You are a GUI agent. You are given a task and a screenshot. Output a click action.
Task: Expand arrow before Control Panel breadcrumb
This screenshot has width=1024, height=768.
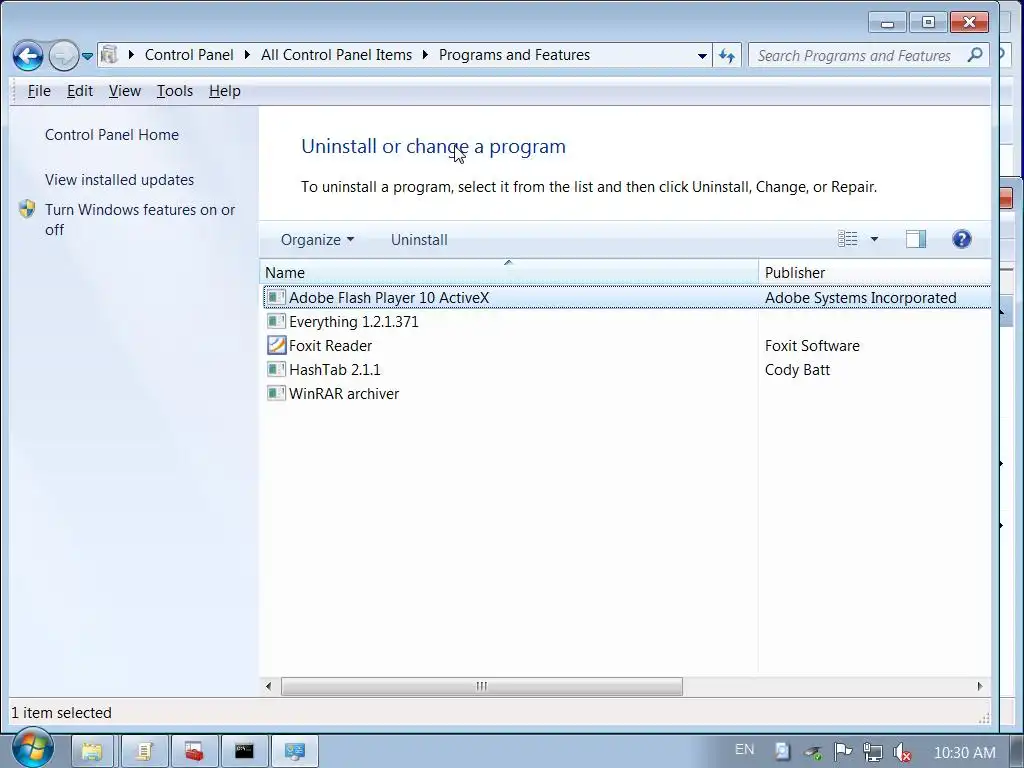131,55
